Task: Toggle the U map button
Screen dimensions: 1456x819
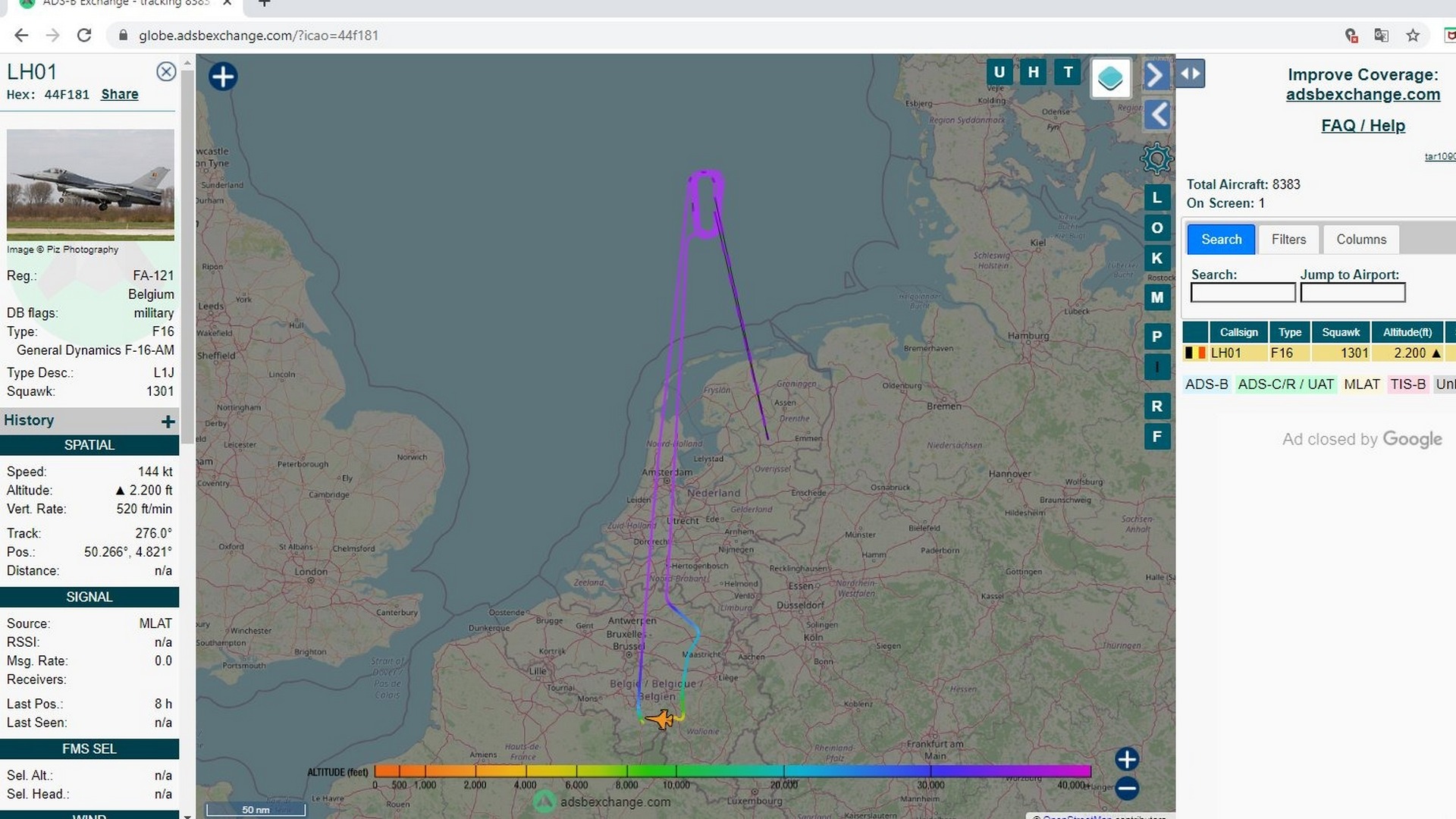Action: click(999, 72)
